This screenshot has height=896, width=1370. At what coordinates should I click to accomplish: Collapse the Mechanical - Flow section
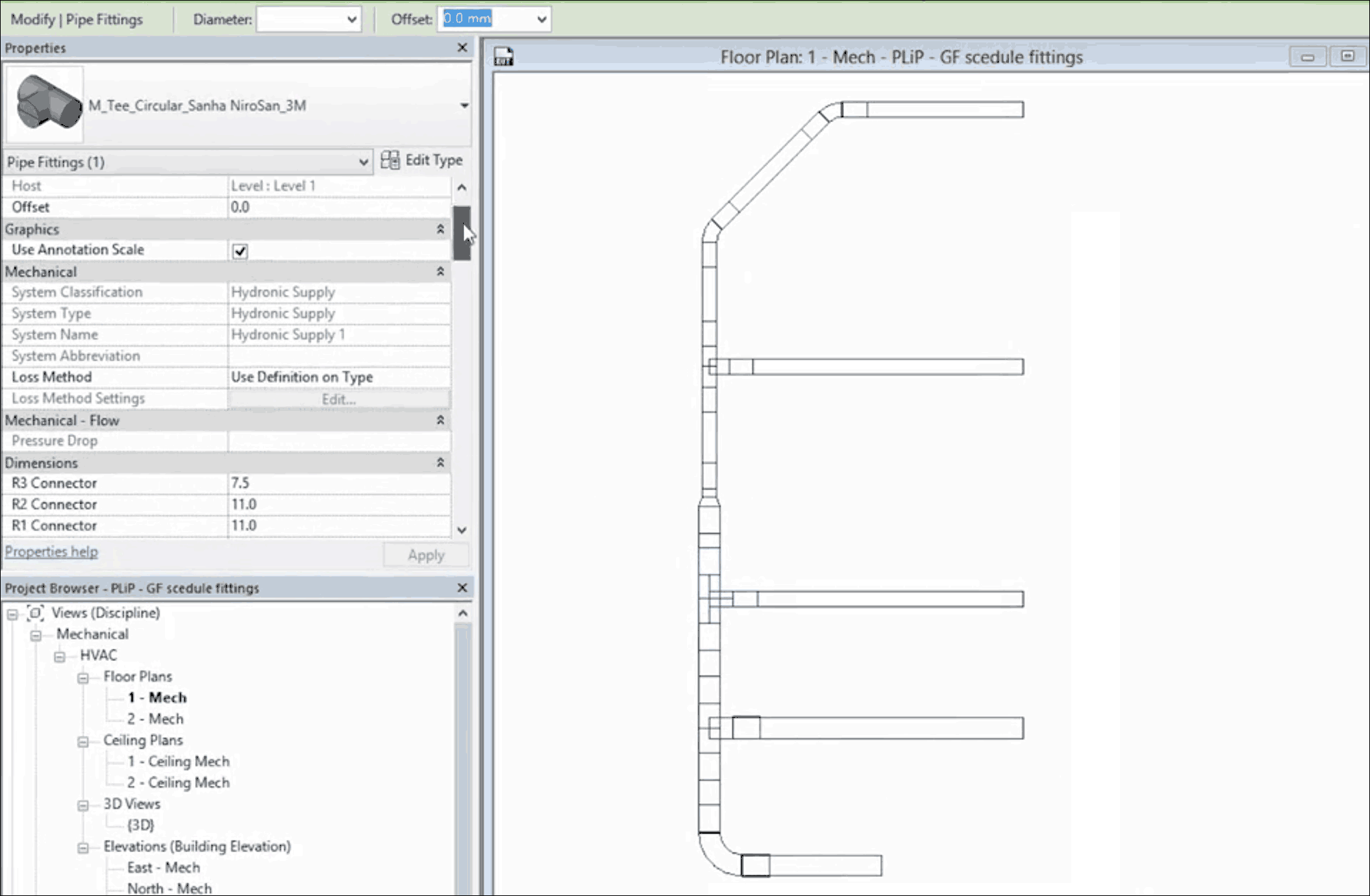[440, 420]
